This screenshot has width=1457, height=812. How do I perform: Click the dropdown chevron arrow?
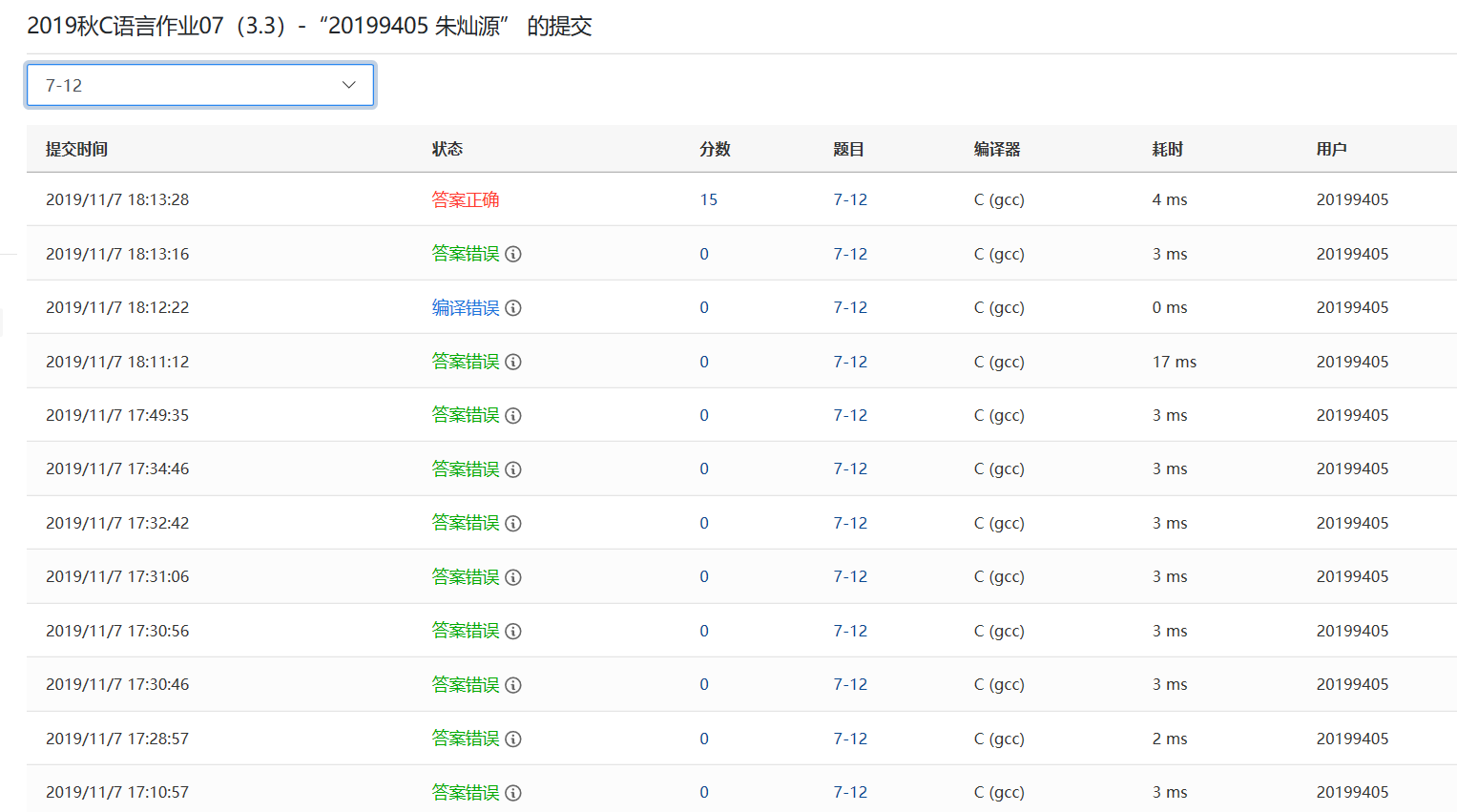click(349, 85)
